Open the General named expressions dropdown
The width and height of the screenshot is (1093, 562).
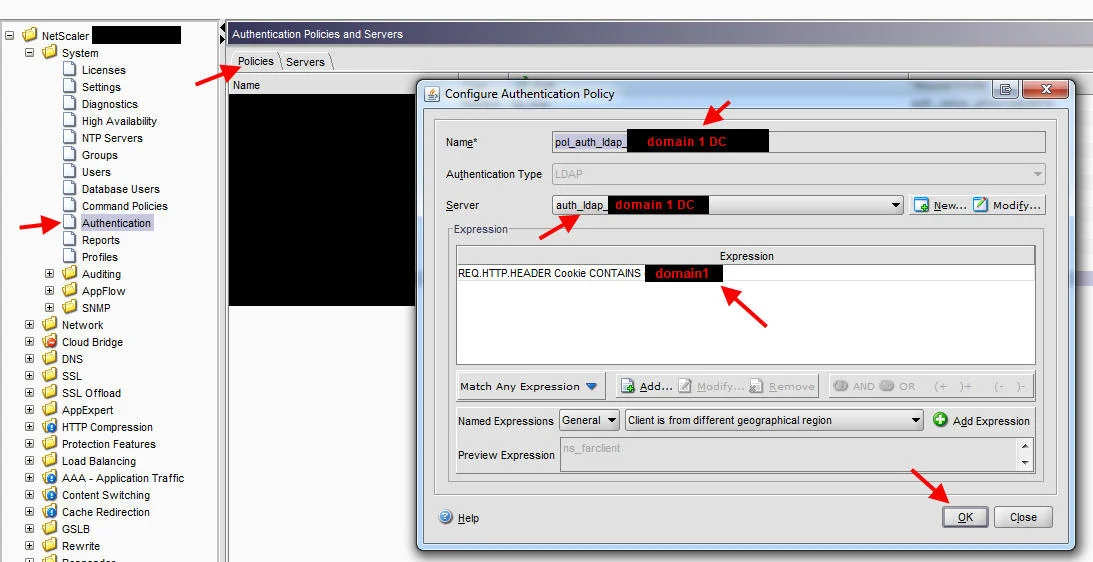coord(611,420)
